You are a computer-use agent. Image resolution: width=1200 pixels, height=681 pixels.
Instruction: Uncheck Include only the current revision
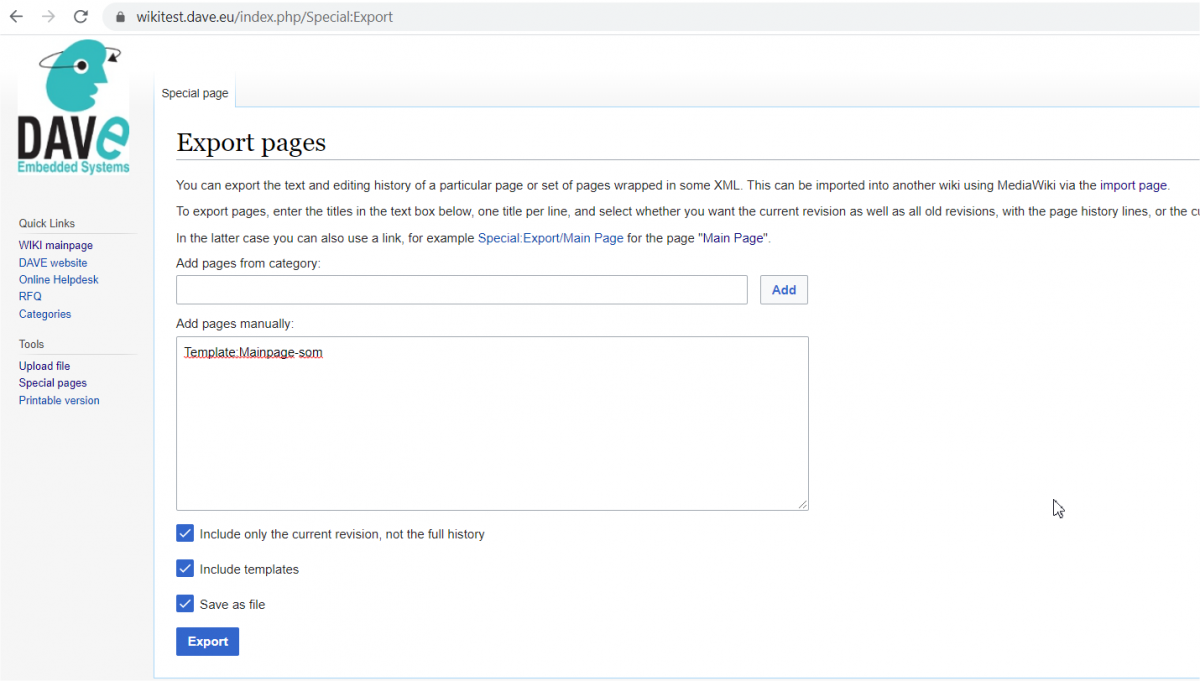click(x=185, y=534)
